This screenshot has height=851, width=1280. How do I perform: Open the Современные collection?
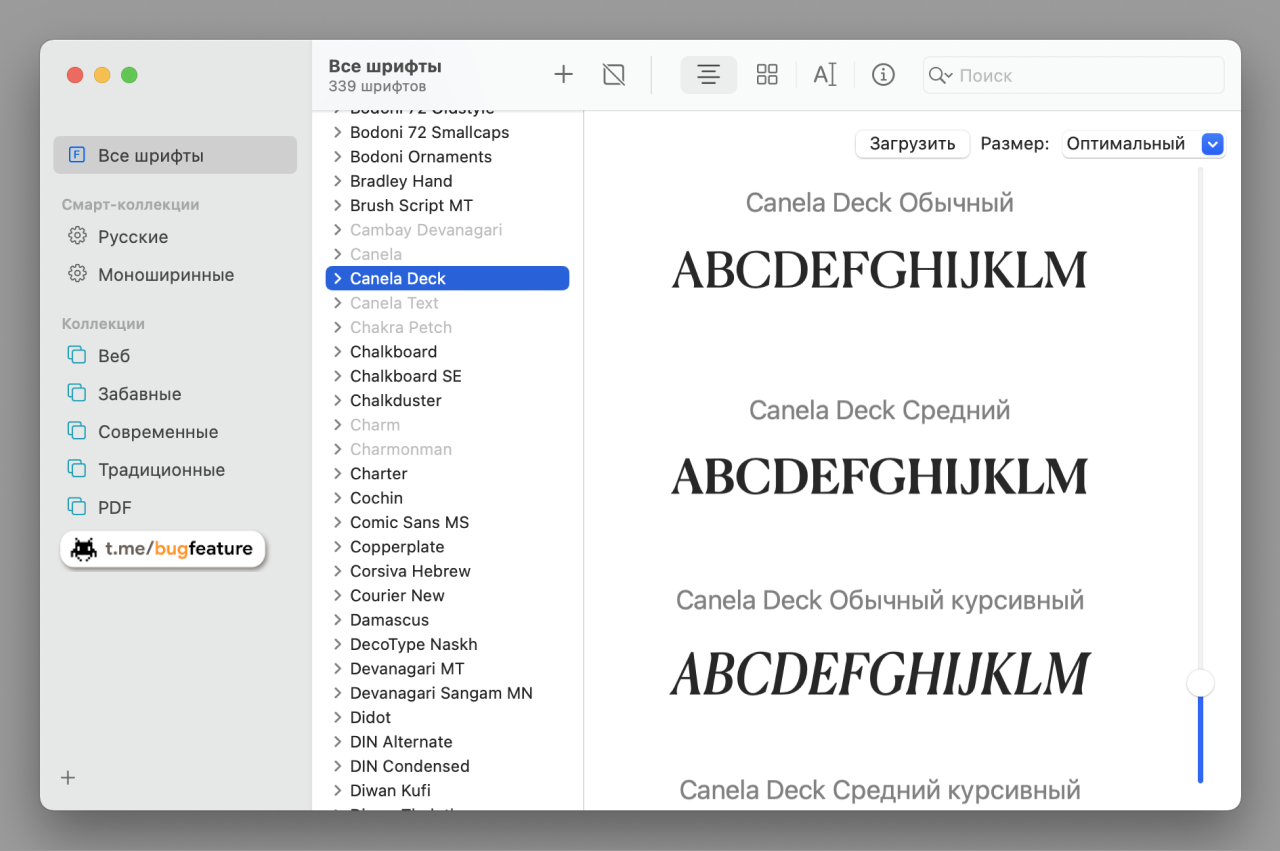pos(158,432)
